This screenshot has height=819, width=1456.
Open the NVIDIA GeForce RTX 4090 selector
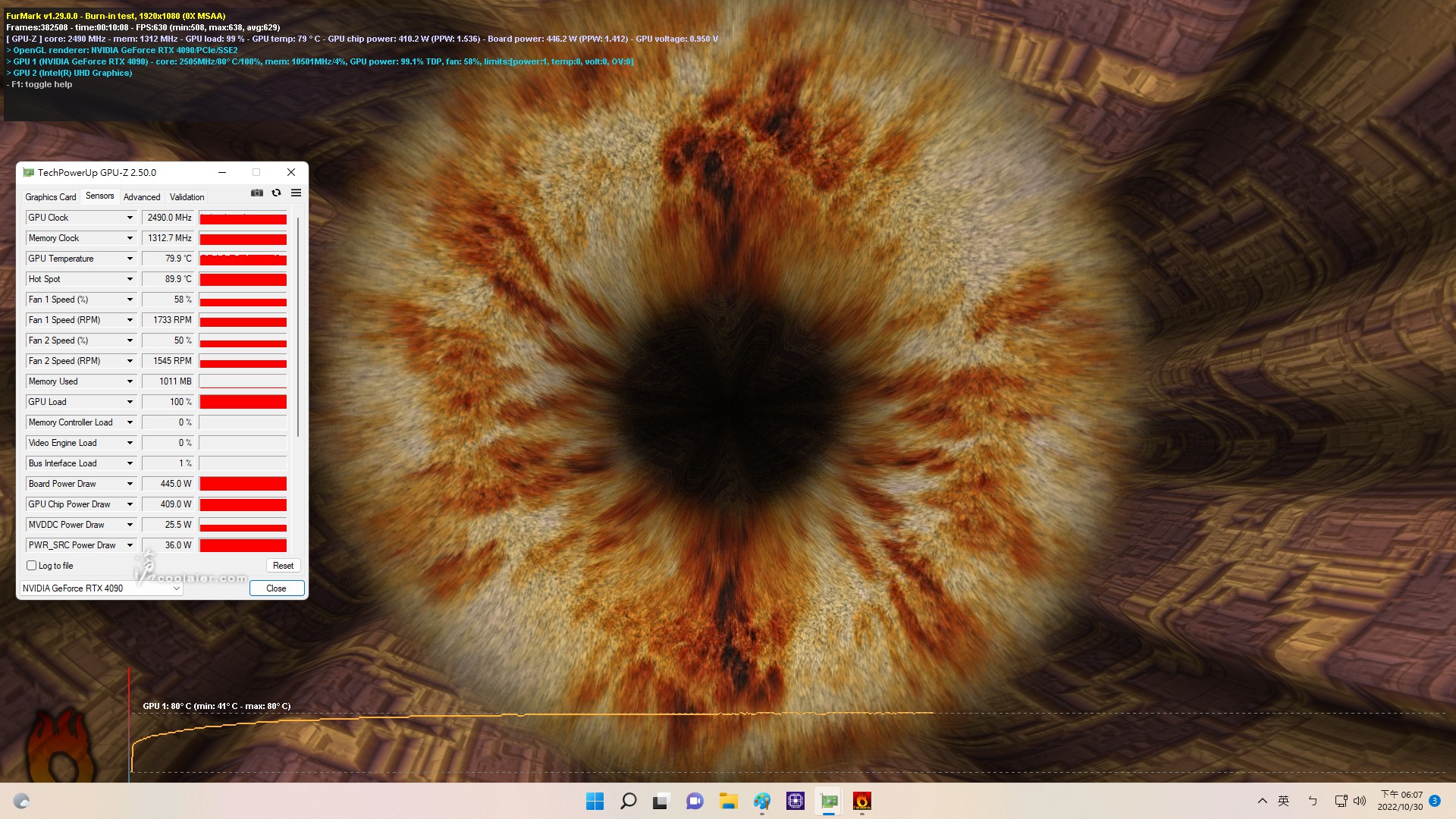[101, 588]
